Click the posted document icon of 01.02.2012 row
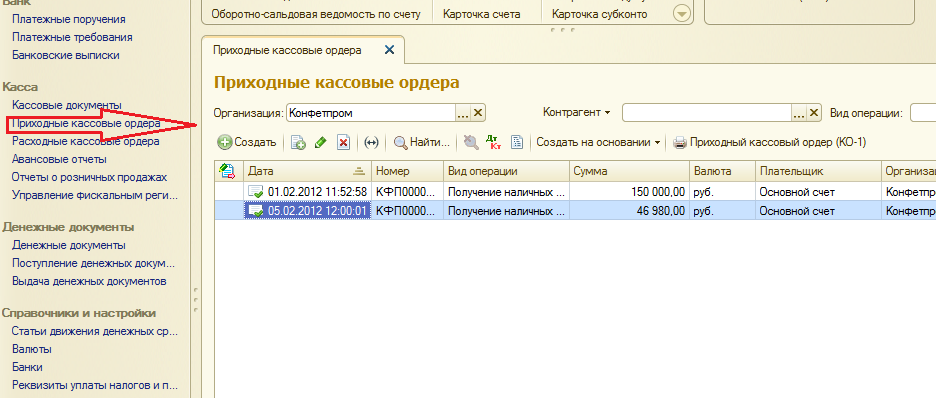The height and width of the screenshot is (398, 936). click(255, 192)
